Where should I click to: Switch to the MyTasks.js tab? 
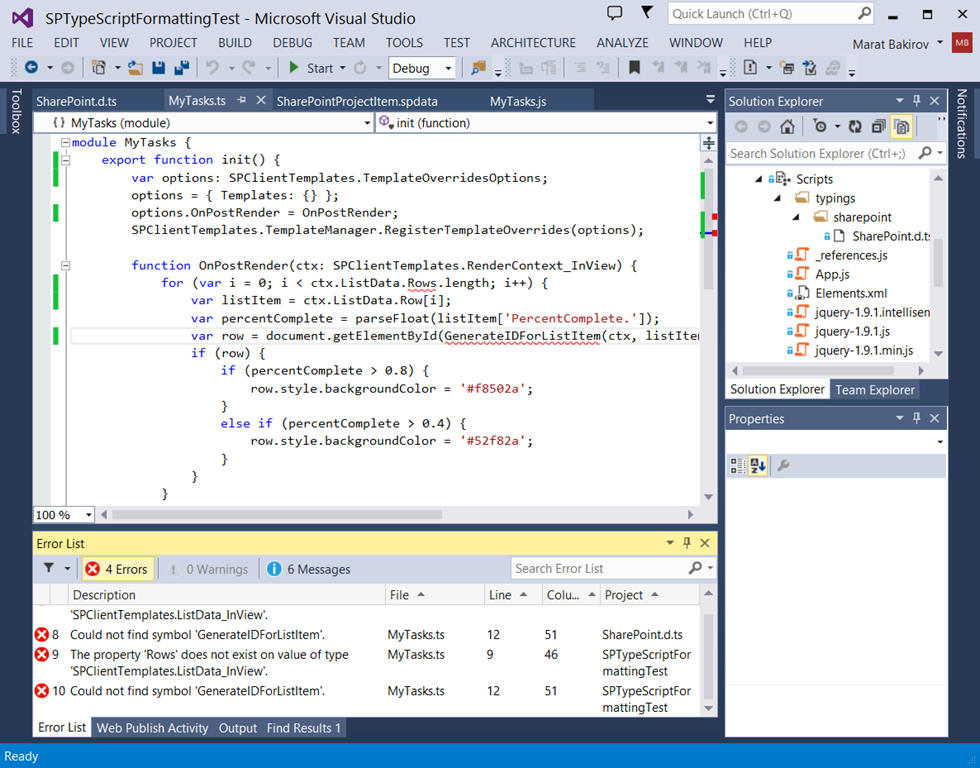[518, 101]
